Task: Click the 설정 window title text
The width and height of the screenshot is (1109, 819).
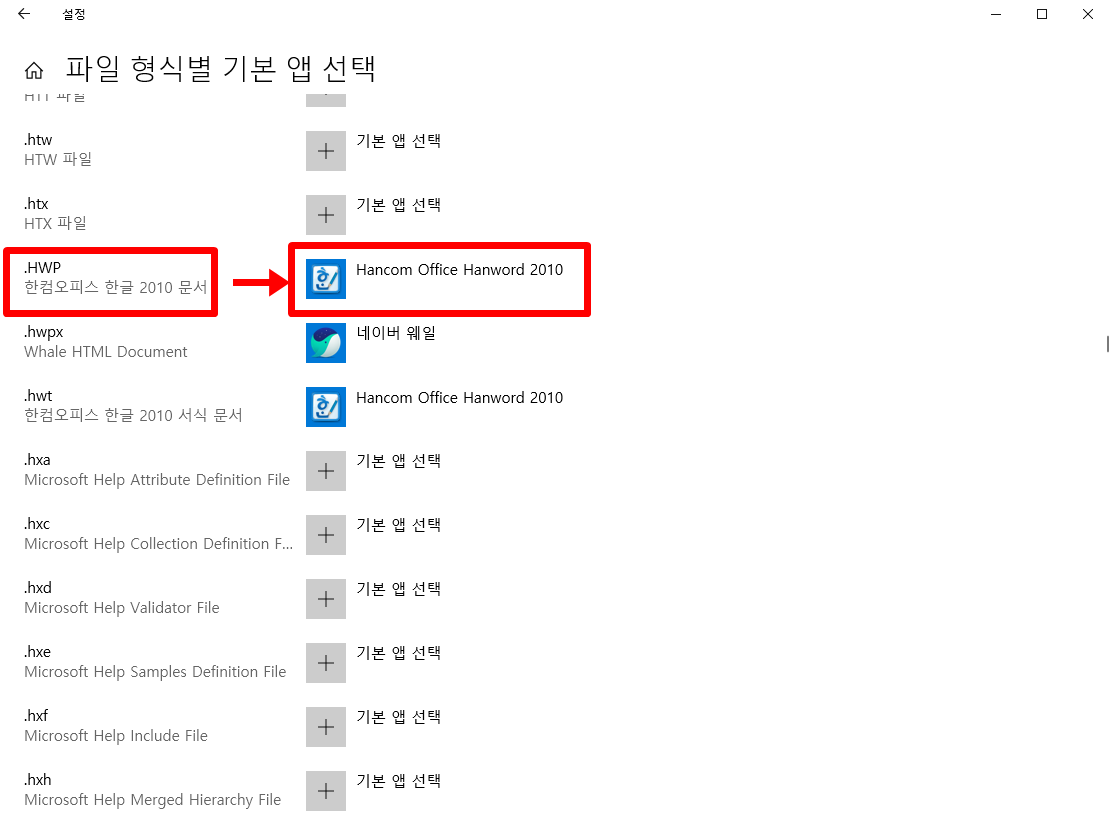Action: [x=74, y=14]
